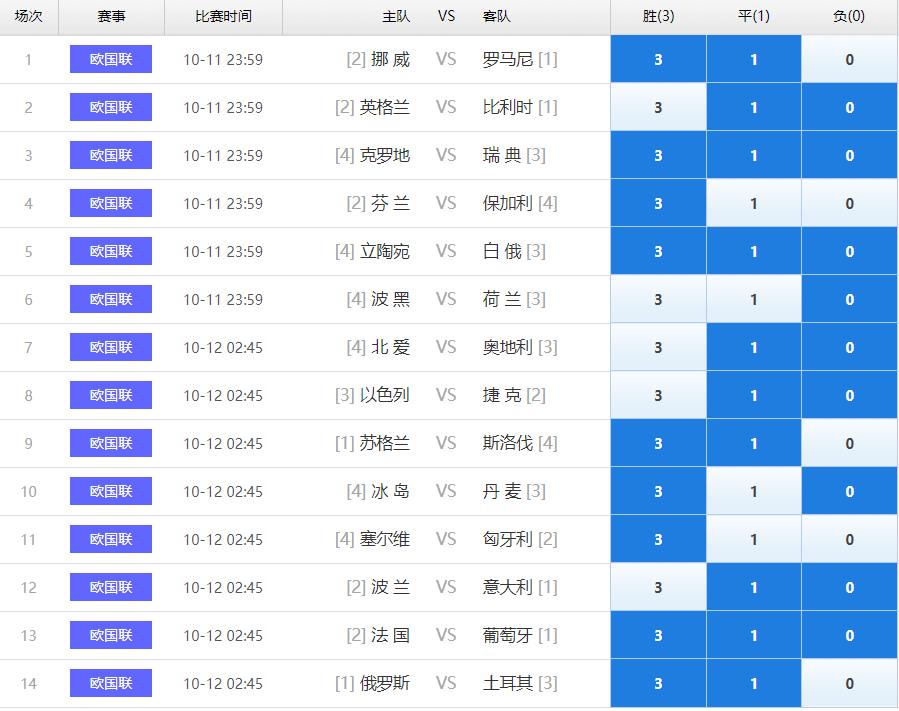This screenshot has height=711, width=899.
Task: Toggle loss (0) for Russia vs Turkey
Action: tap(850, 683)
